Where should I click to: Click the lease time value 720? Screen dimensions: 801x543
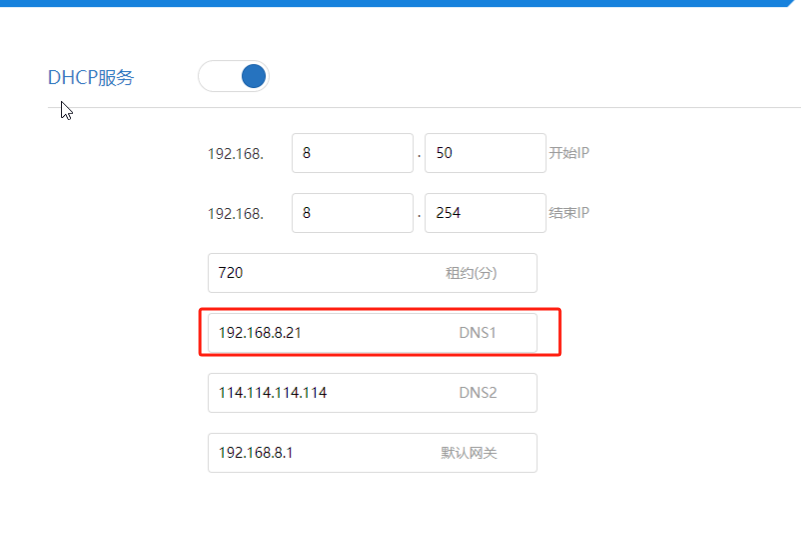pyautogui.click(x=231, y=273)
